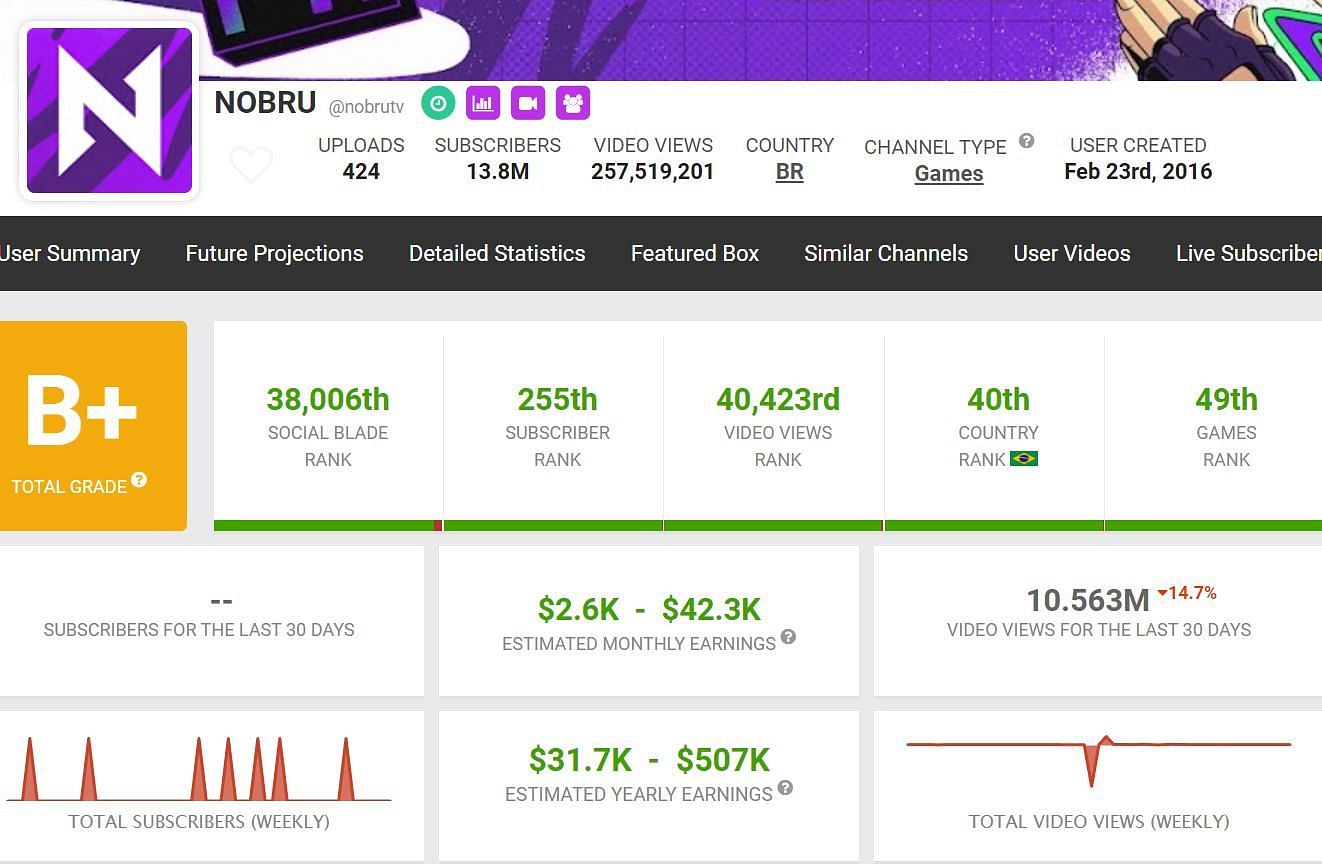Viewport: 1322px width, 866px height.
Task: Click the NOBRU channel name heading
Action: (265, 103)
